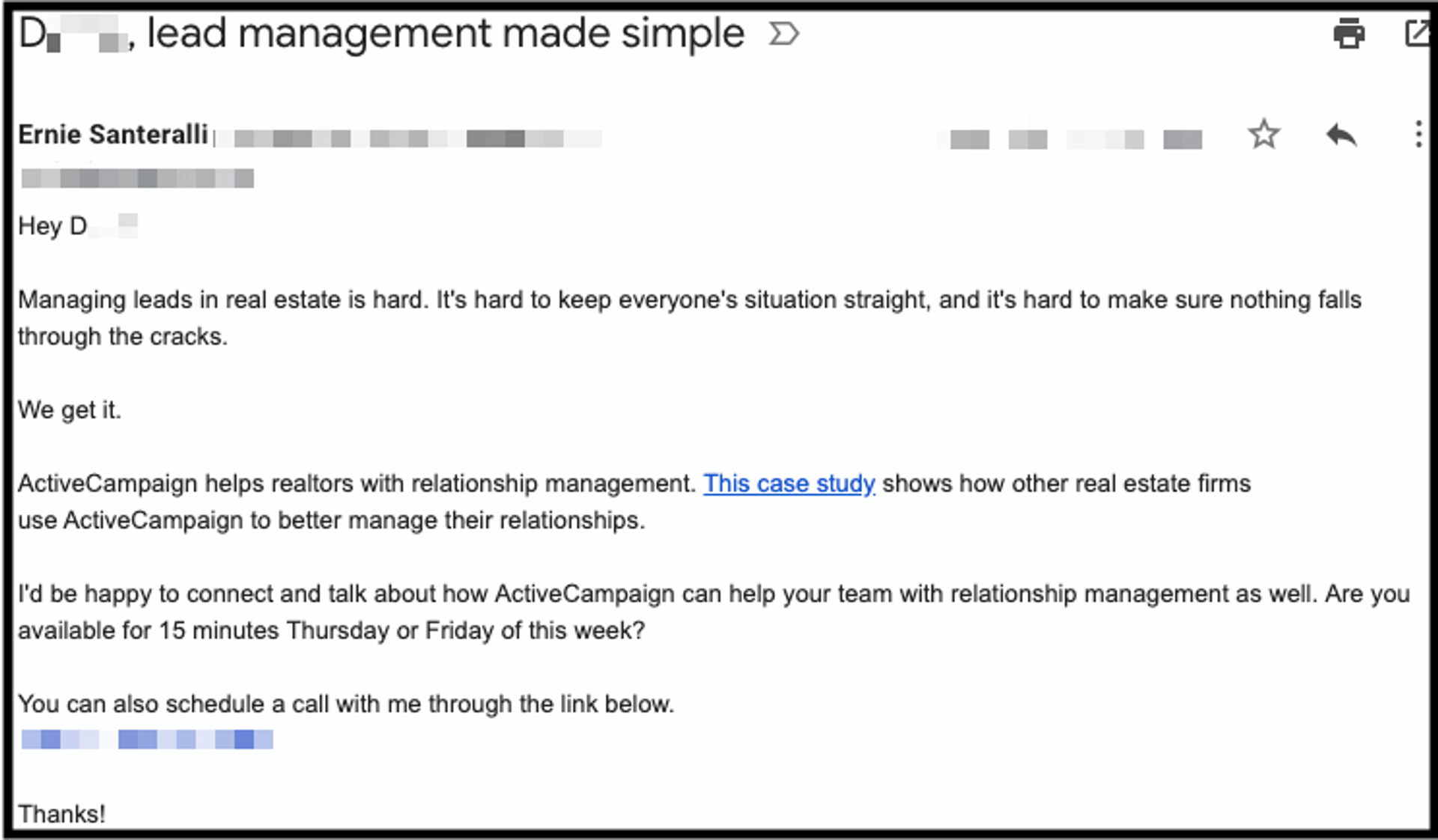
Task: Click the subject "lead management made simple"
Action: point(442,32)
